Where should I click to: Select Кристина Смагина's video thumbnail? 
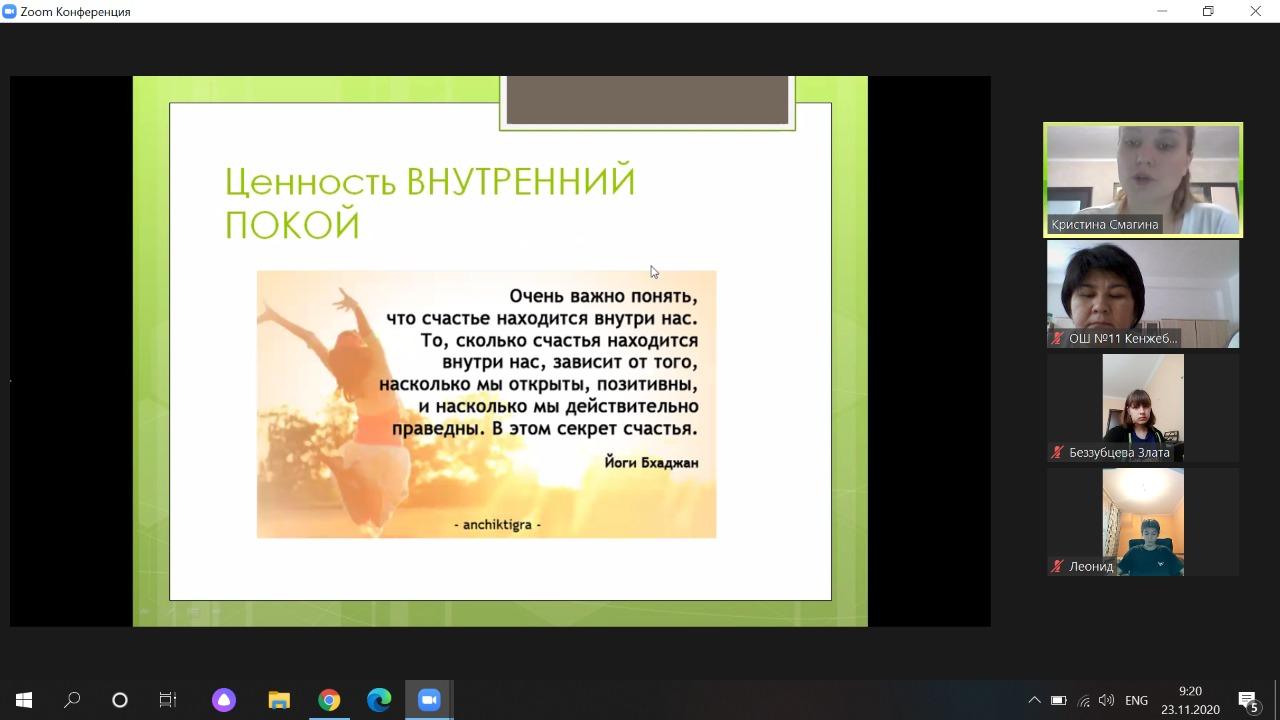click(x=1143, y=179)
